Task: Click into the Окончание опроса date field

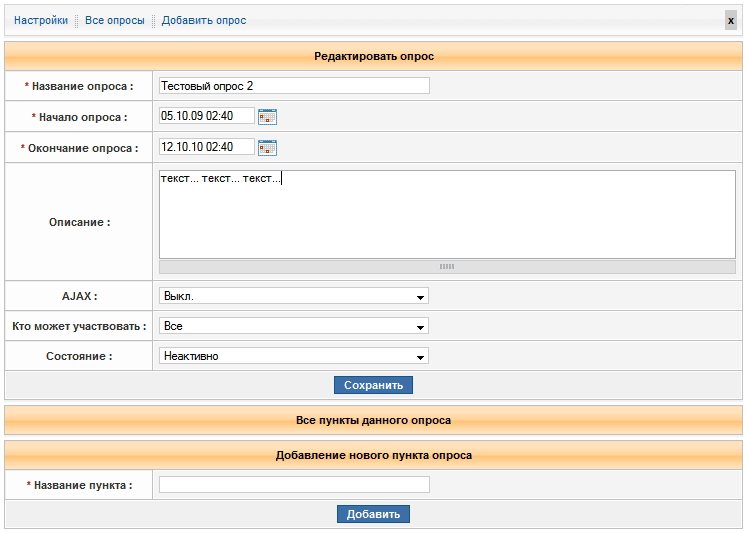Action: coord(206,147)
